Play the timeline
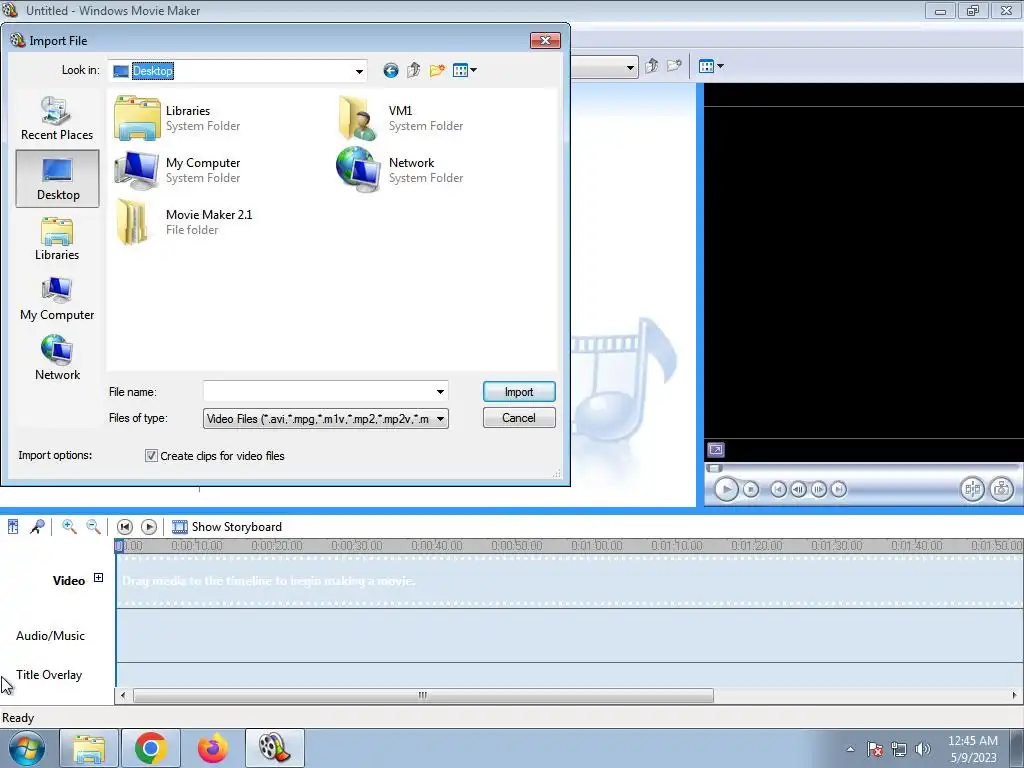This screenshot has width=1024, height=768. (149, 527)
